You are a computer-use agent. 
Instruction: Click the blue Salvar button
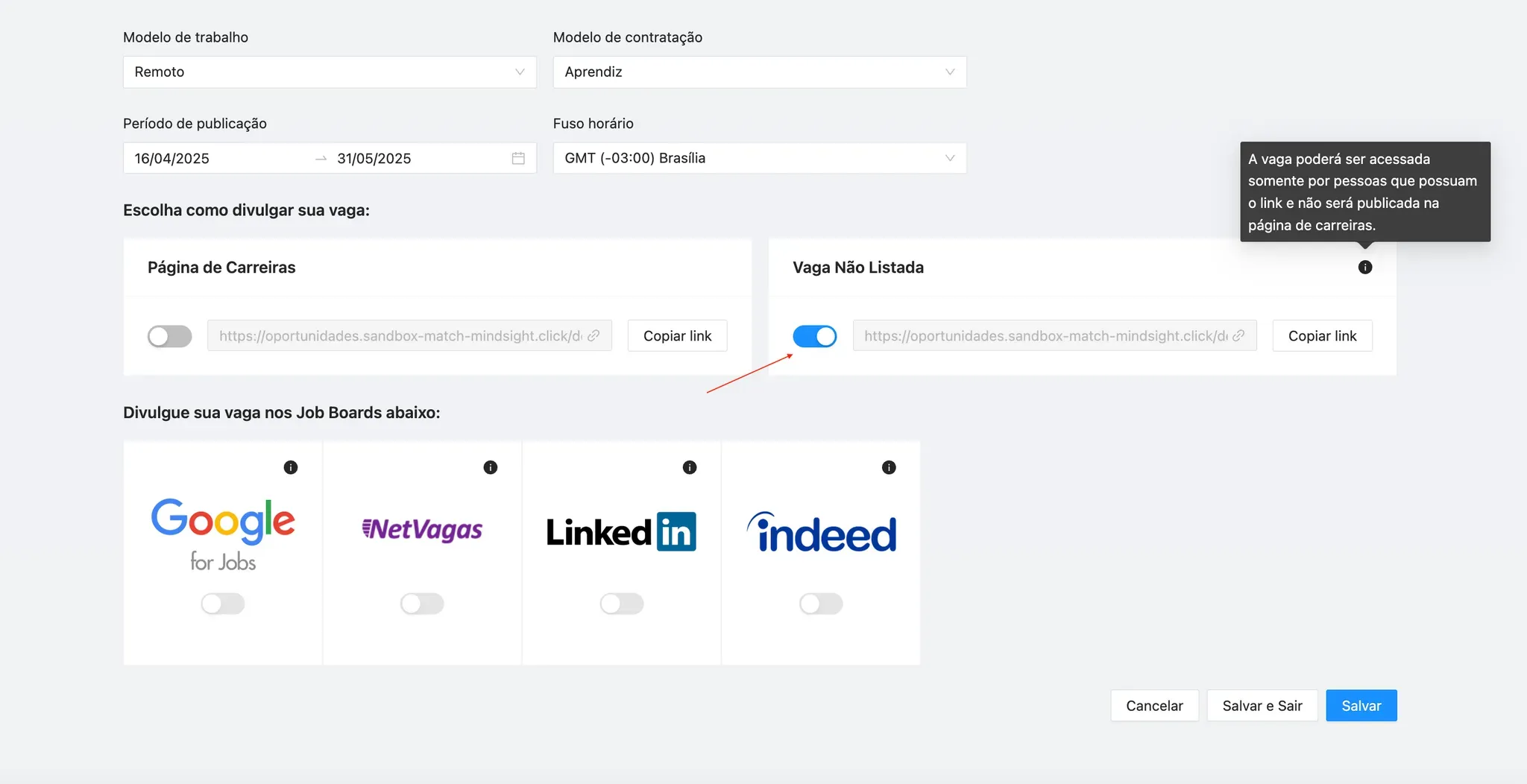1361,706
